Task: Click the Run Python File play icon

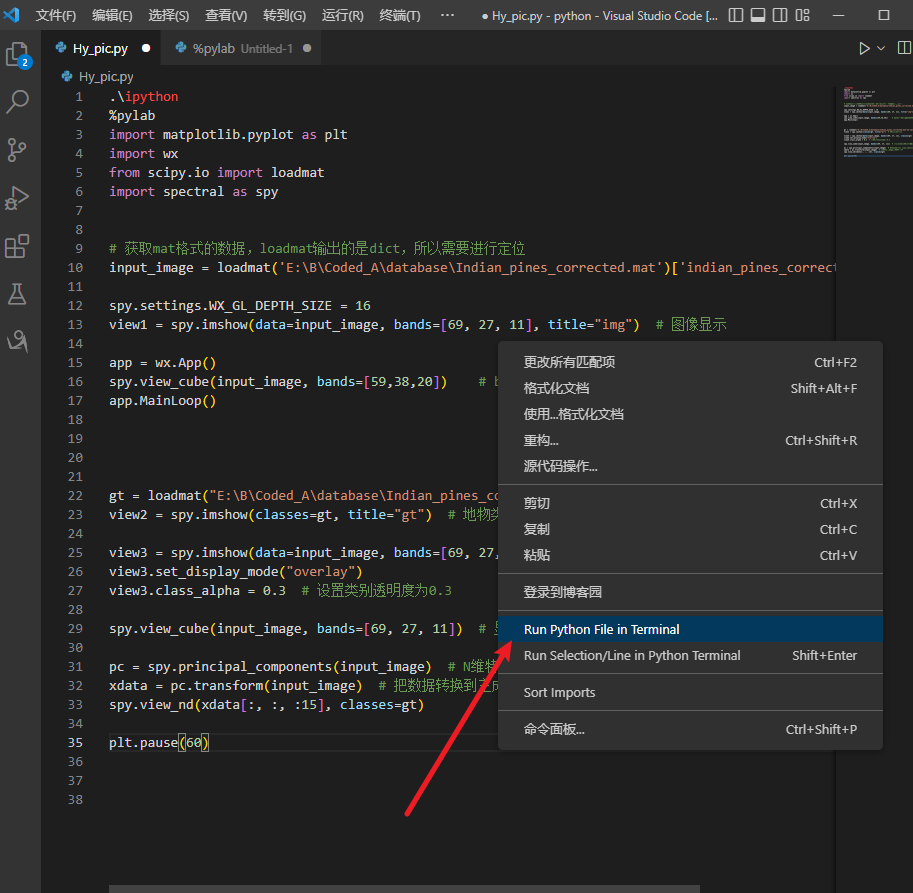Action: click(x=864, y=48)
